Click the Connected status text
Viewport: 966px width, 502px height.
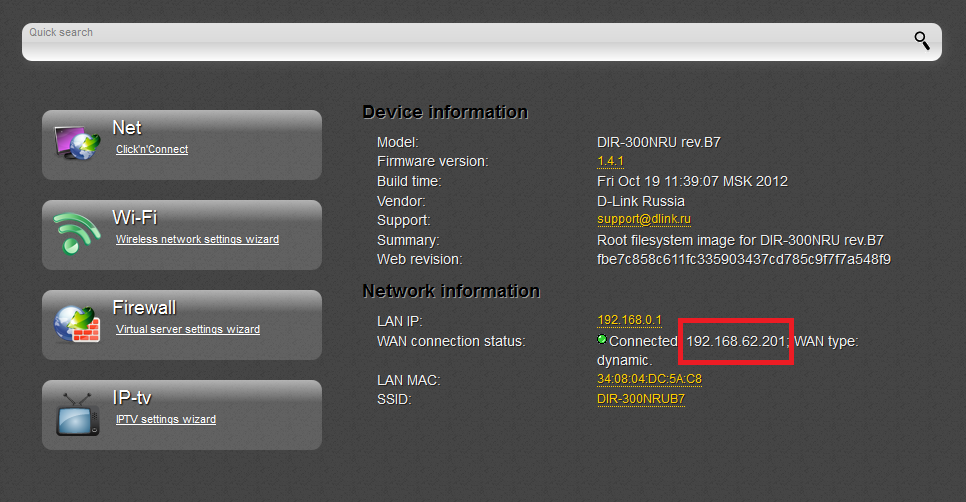click(643, 341)
